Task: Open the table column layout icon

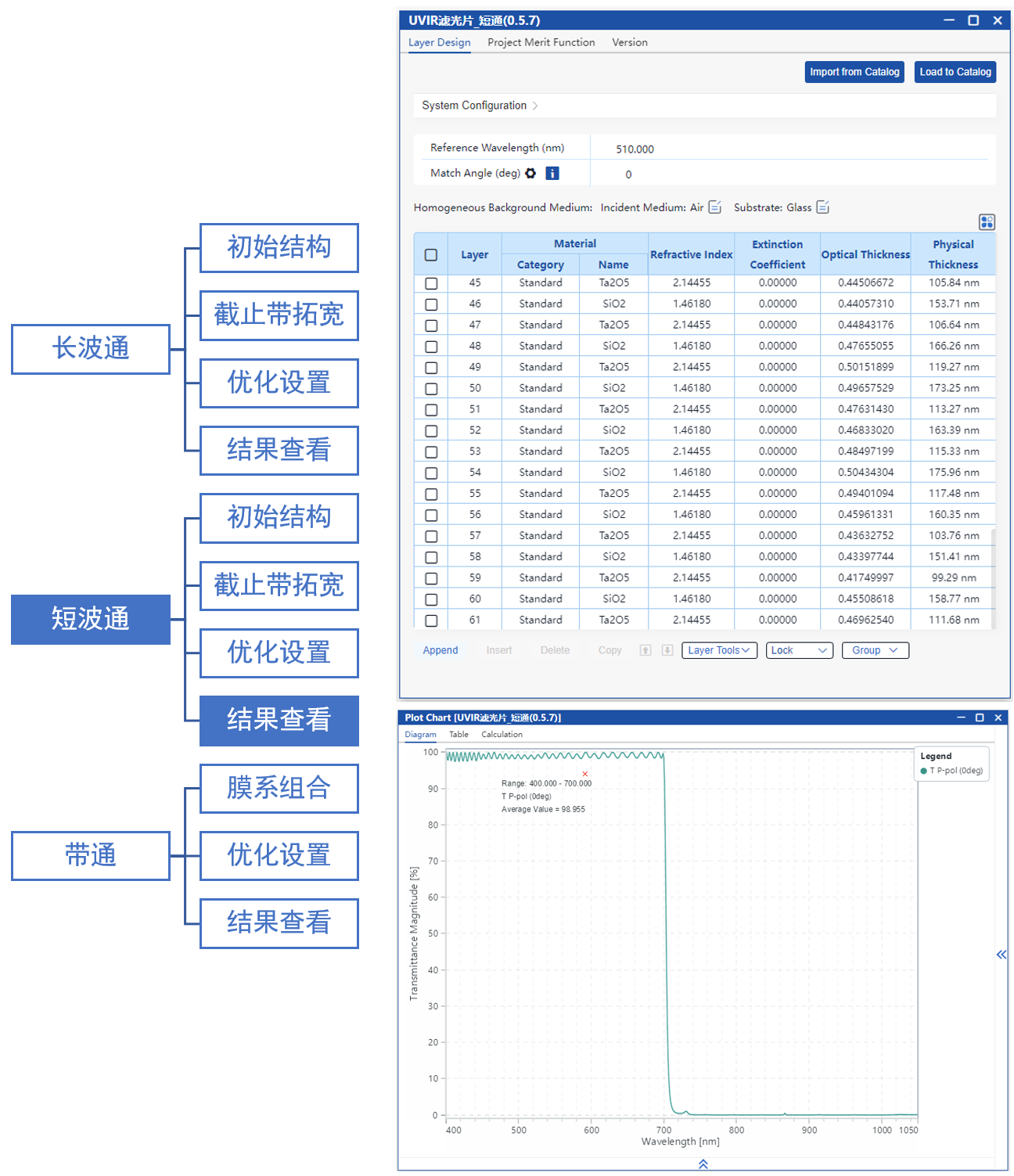Action: pos(987,222)
